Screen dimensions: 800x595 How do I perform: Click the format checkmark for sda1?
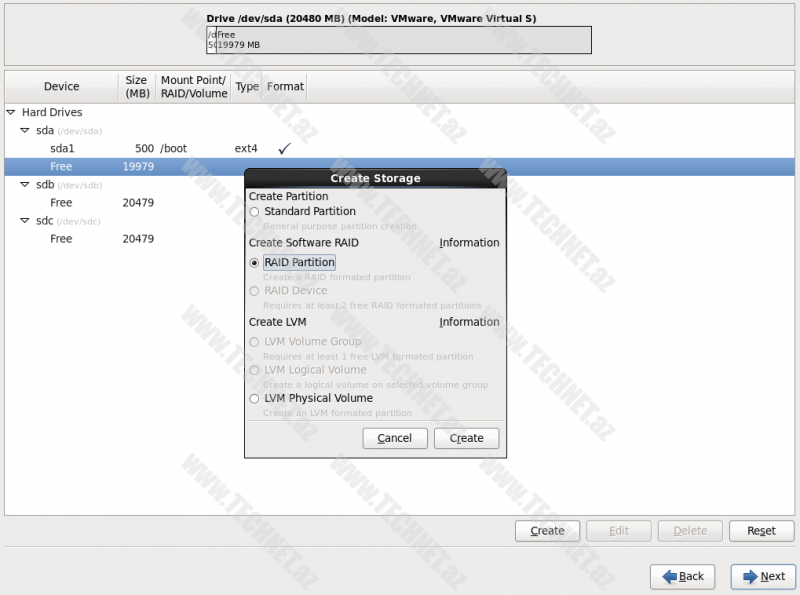(x=284, y=149)
